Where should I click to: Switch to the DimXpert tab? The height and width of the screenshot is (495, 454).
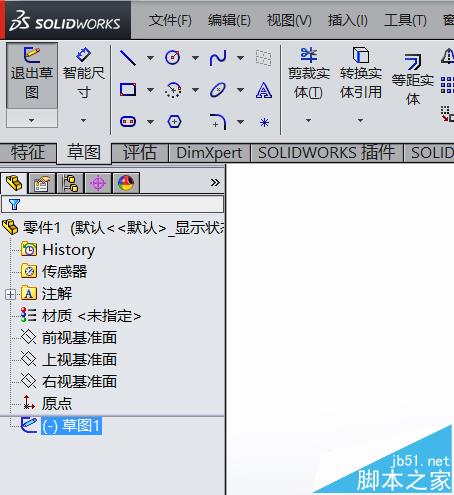point(209,153)
